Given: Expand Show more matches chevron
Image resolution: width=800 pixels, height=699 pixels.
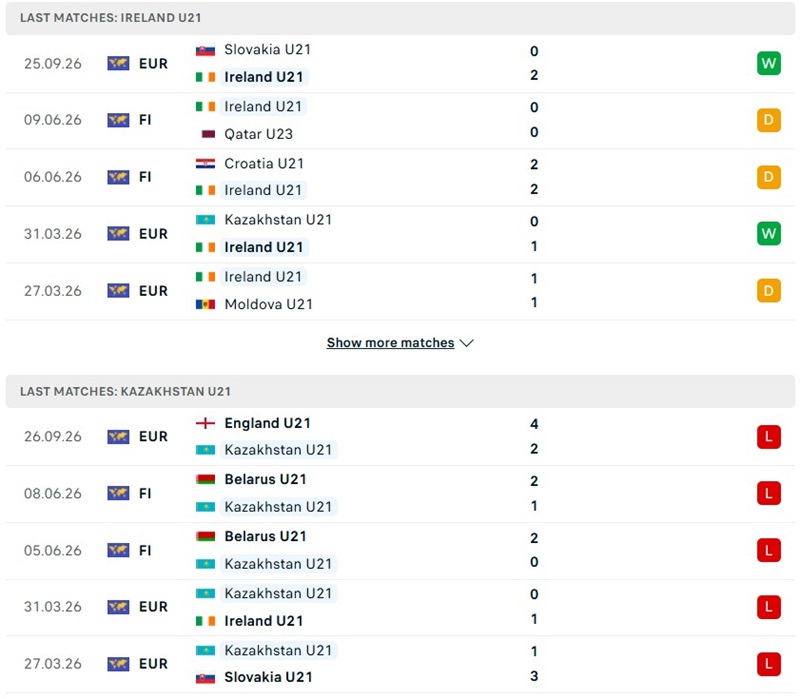Looking at the screenshot, I should click(466, 343).
